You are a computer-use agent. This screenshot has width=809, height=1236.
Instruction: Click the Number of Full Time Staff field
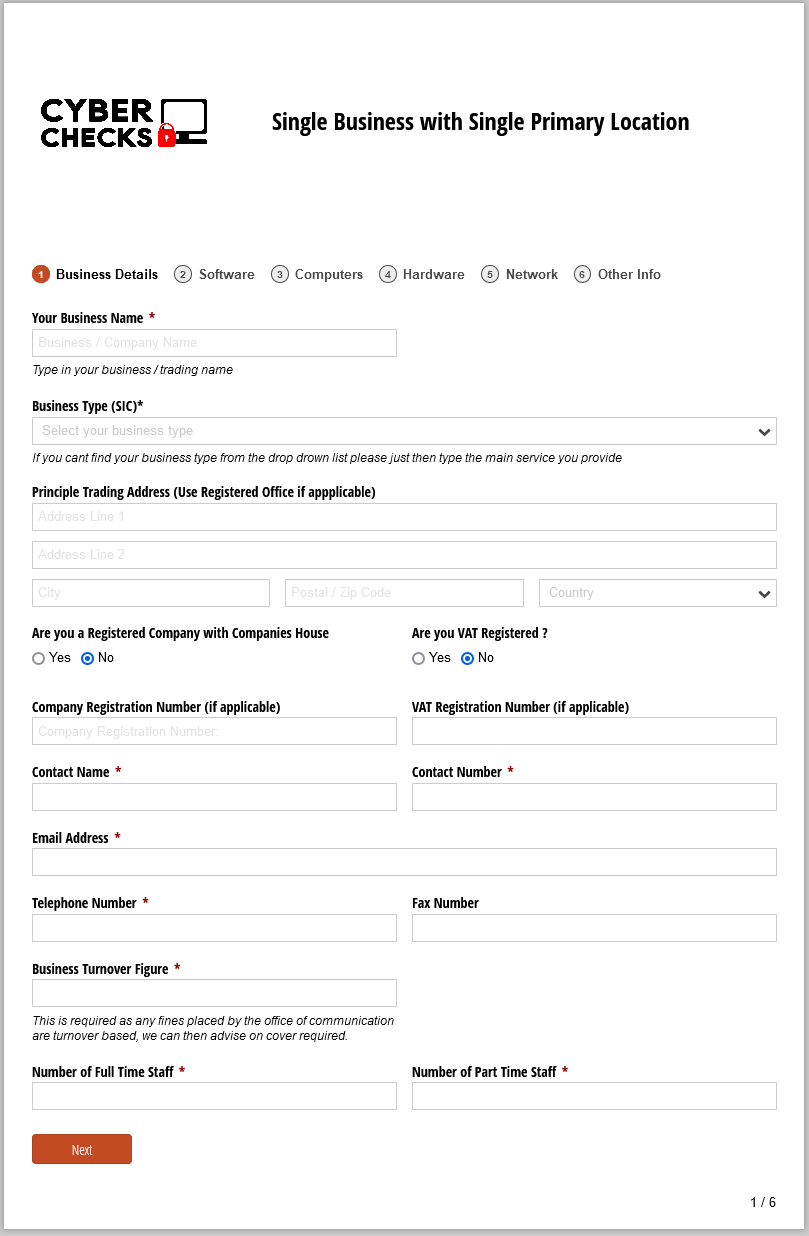click(214, 1096)
